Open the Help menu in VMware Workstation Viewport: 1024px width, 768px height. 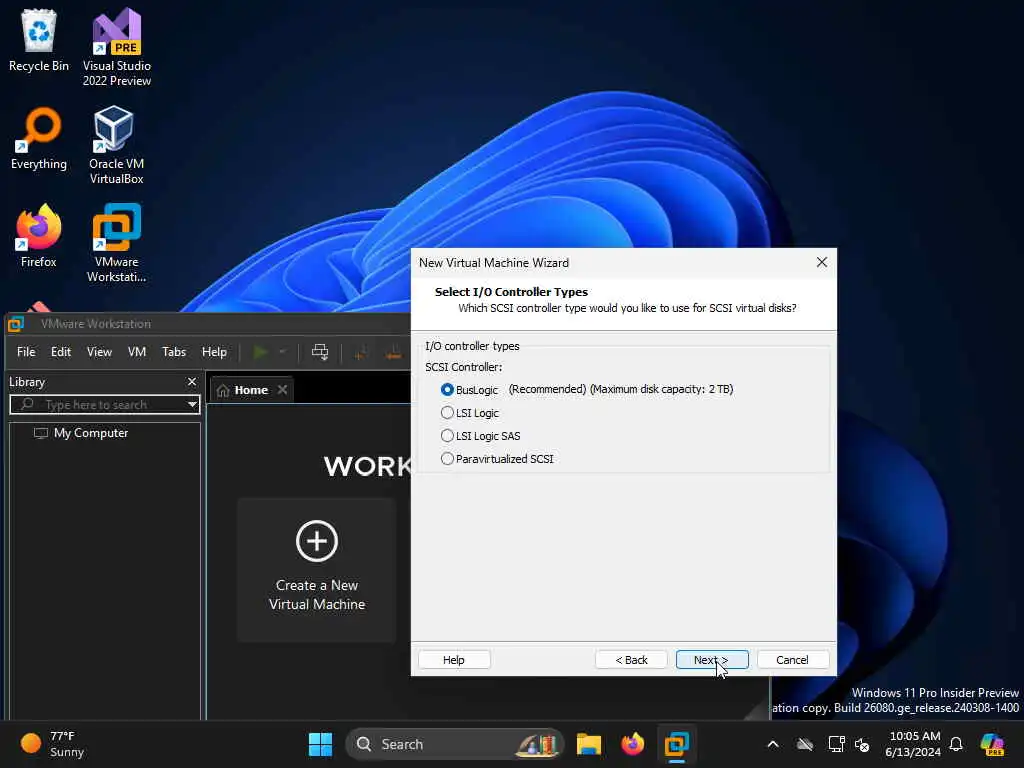coord(214,352)
